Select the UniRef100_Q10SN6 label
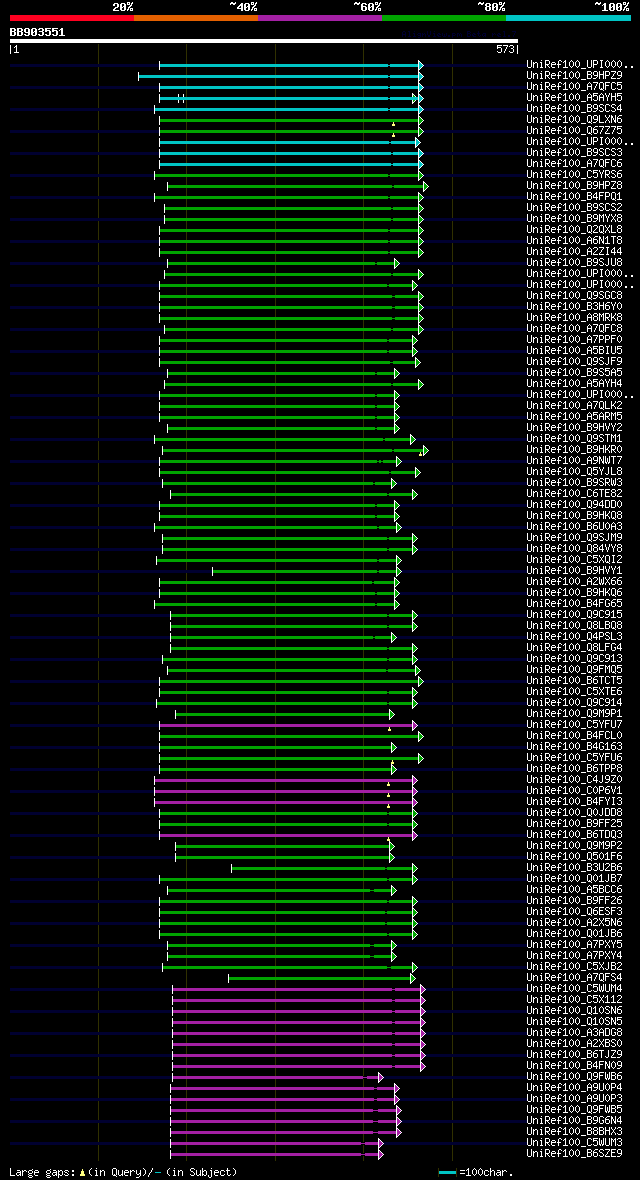The width and height of the screenshot is (640, 1180). [x=574, y=1011]
